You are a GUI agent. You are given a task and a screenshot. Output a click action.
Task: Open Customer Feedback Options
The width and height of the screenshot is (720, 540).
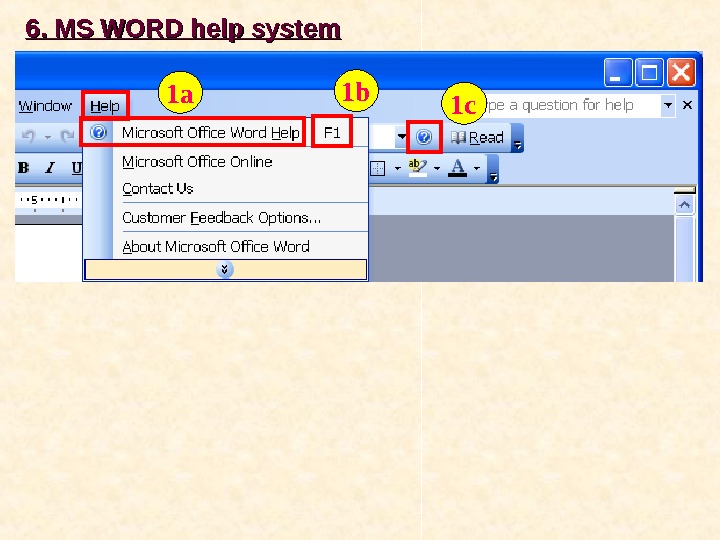(221, 218)
